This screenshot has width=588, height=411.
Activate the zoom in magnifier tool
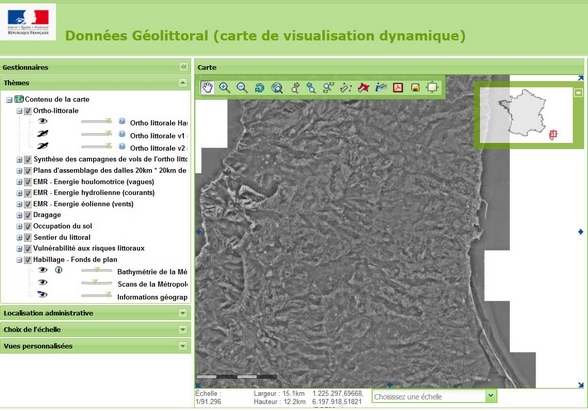[x=225, y=87]
